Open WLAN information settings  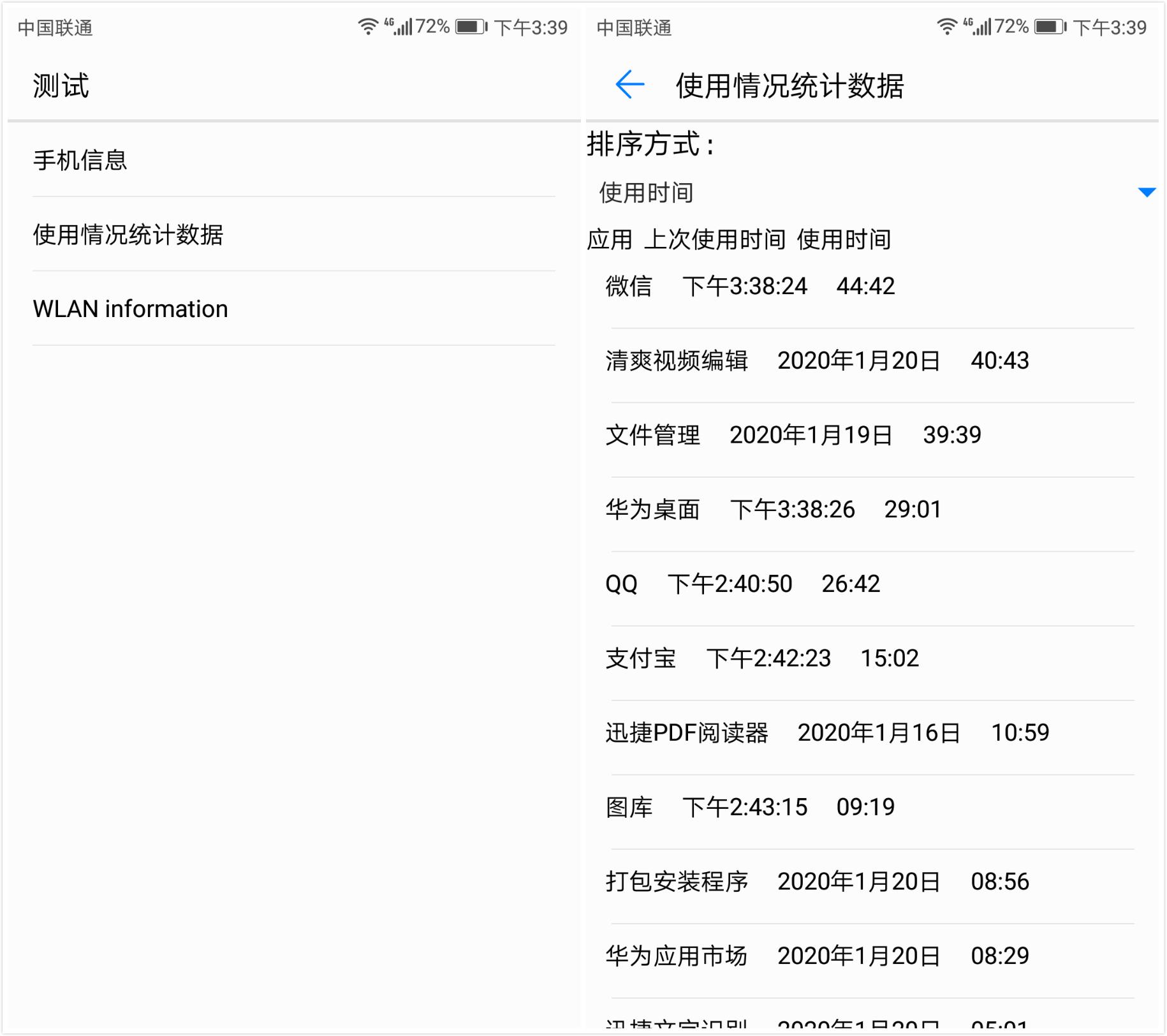click(x=131, y=308)
